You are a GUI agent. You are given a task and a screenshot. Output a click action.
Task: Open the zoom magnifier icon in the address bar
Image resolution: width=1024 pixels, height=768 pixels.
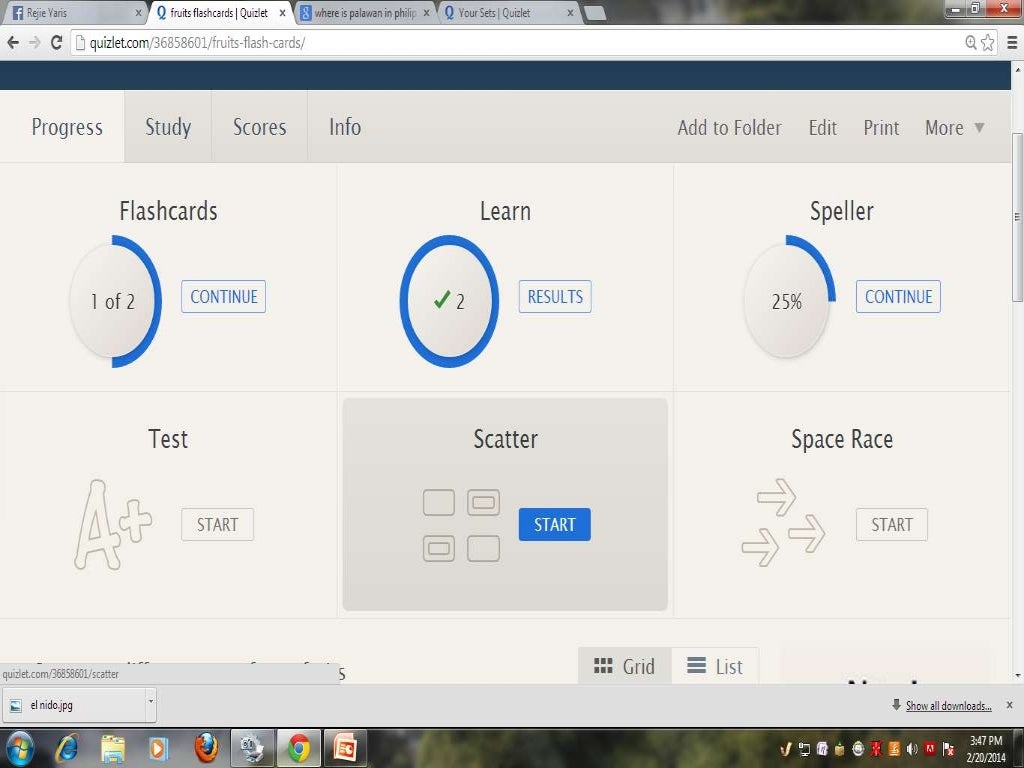[971, 43]
